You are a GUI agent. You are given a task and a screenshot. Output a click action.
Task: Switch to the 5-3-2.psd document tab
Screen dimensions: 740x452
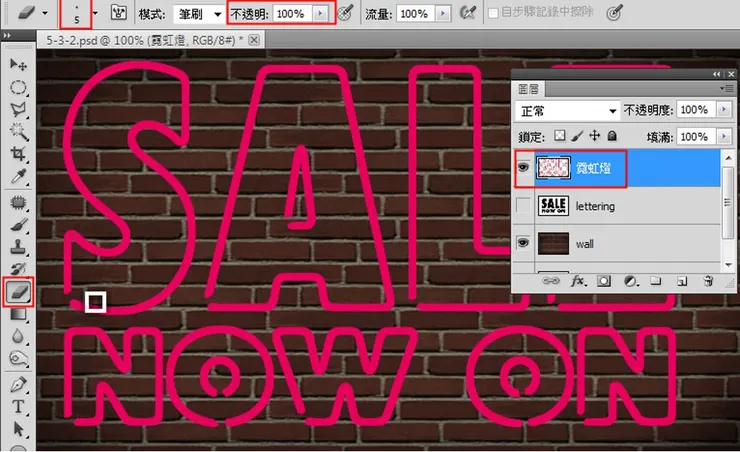(144, 41)
